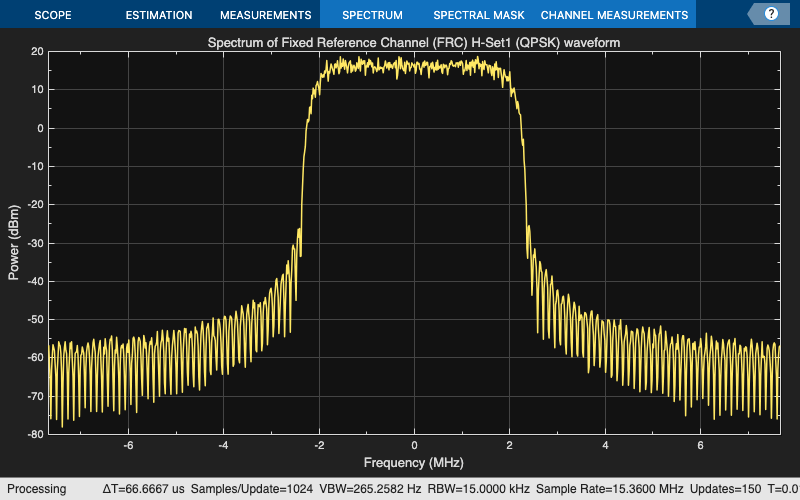Click the spectrum plot title text
Screen dimensions: 800x500
click(414, 43)
